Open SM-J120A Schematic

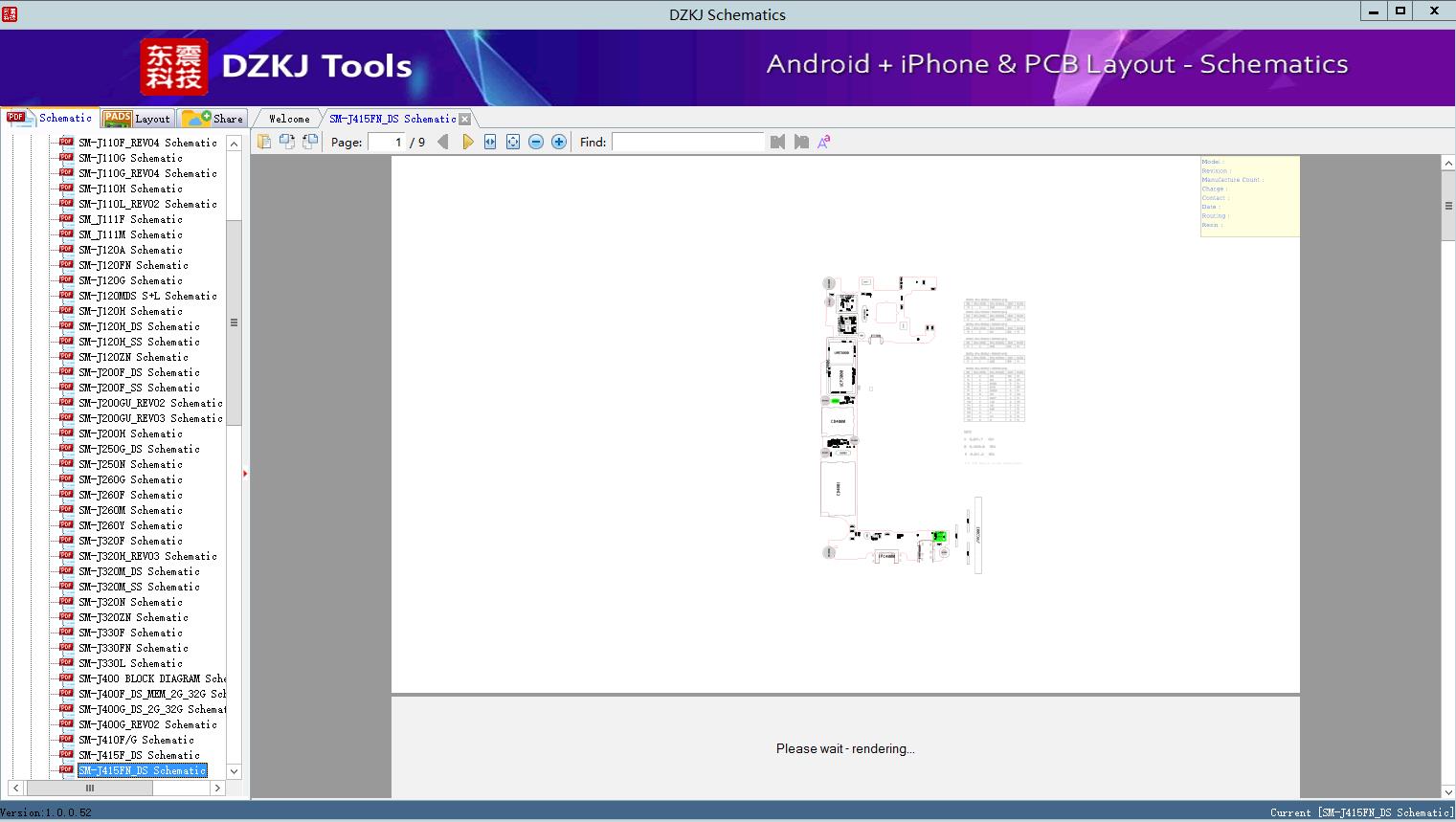pyautogui.click(x=130, y=250)
